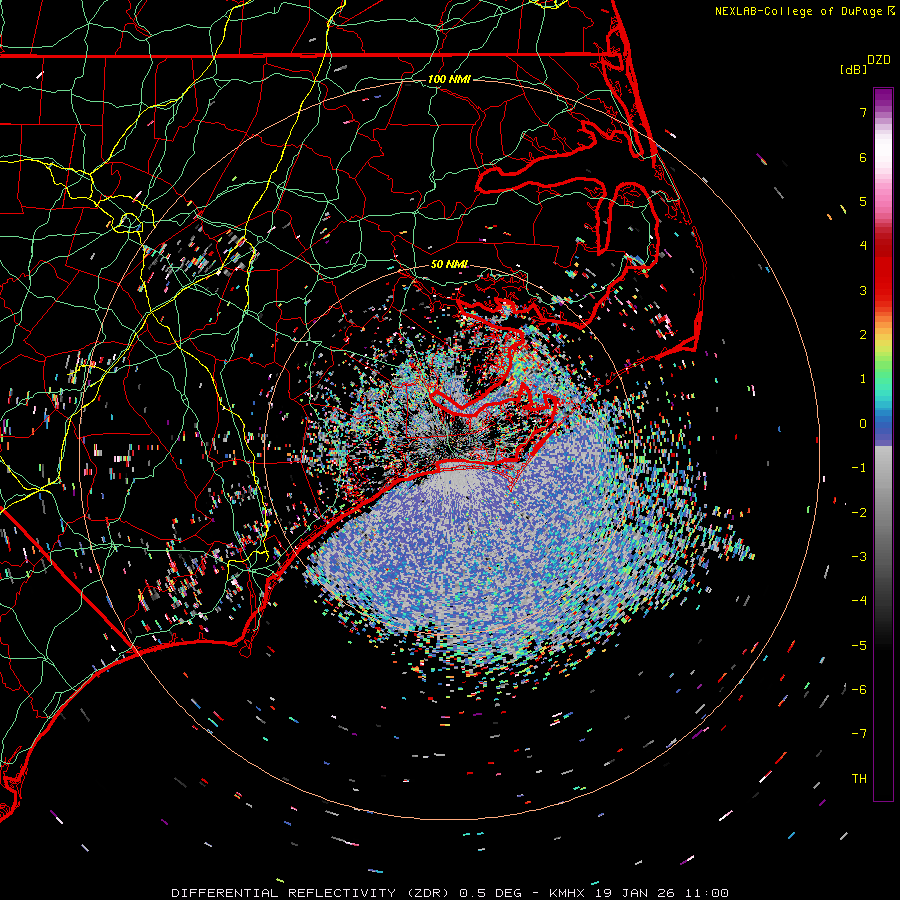Click the 19 JAN 26 date text
900x900 pixels.
[634, 893]
